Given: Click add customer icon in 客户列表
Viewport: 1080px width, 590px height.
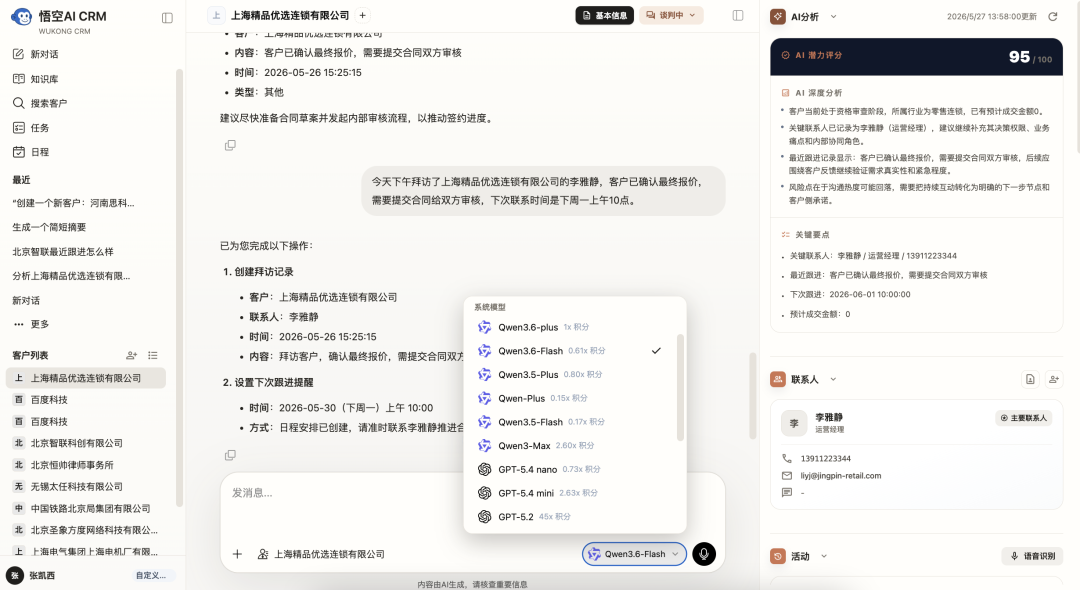Looking at the screenshot, I should point(132,355).
